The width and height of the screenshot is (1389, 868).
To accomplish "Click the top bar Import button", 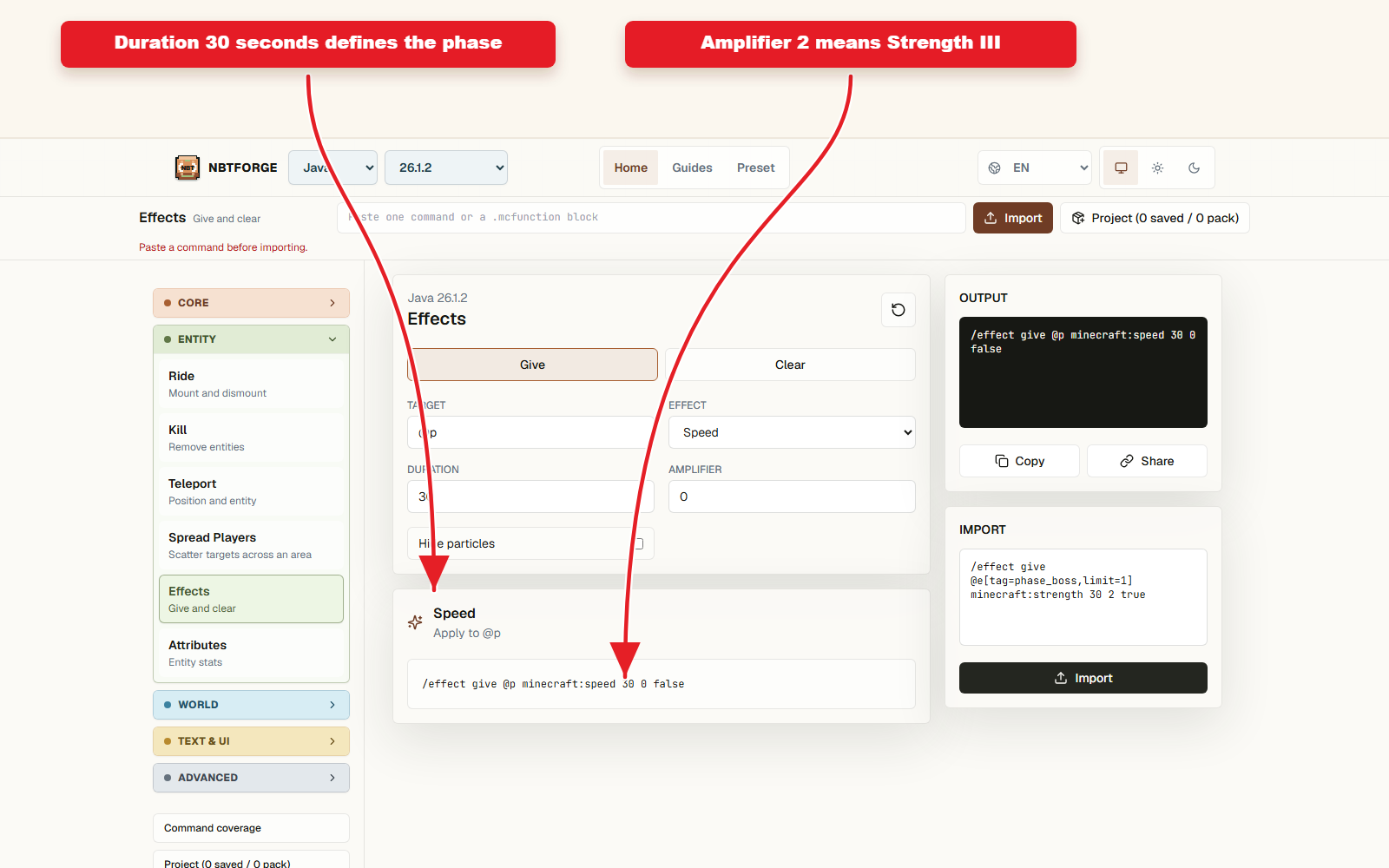I will tap(1012, 218).
